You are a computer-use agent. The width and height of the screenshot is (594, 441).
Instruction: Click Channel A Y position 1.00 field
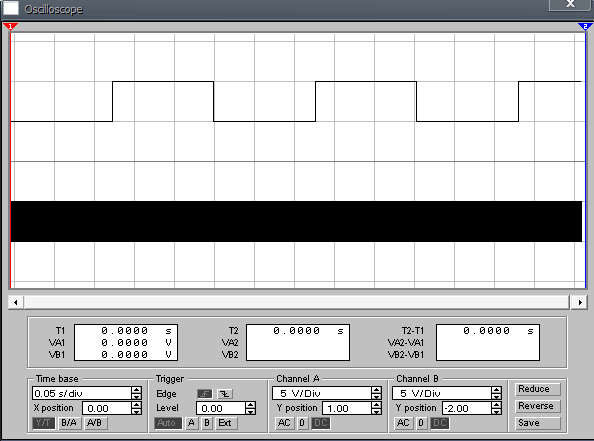click(x=347, y=408)
